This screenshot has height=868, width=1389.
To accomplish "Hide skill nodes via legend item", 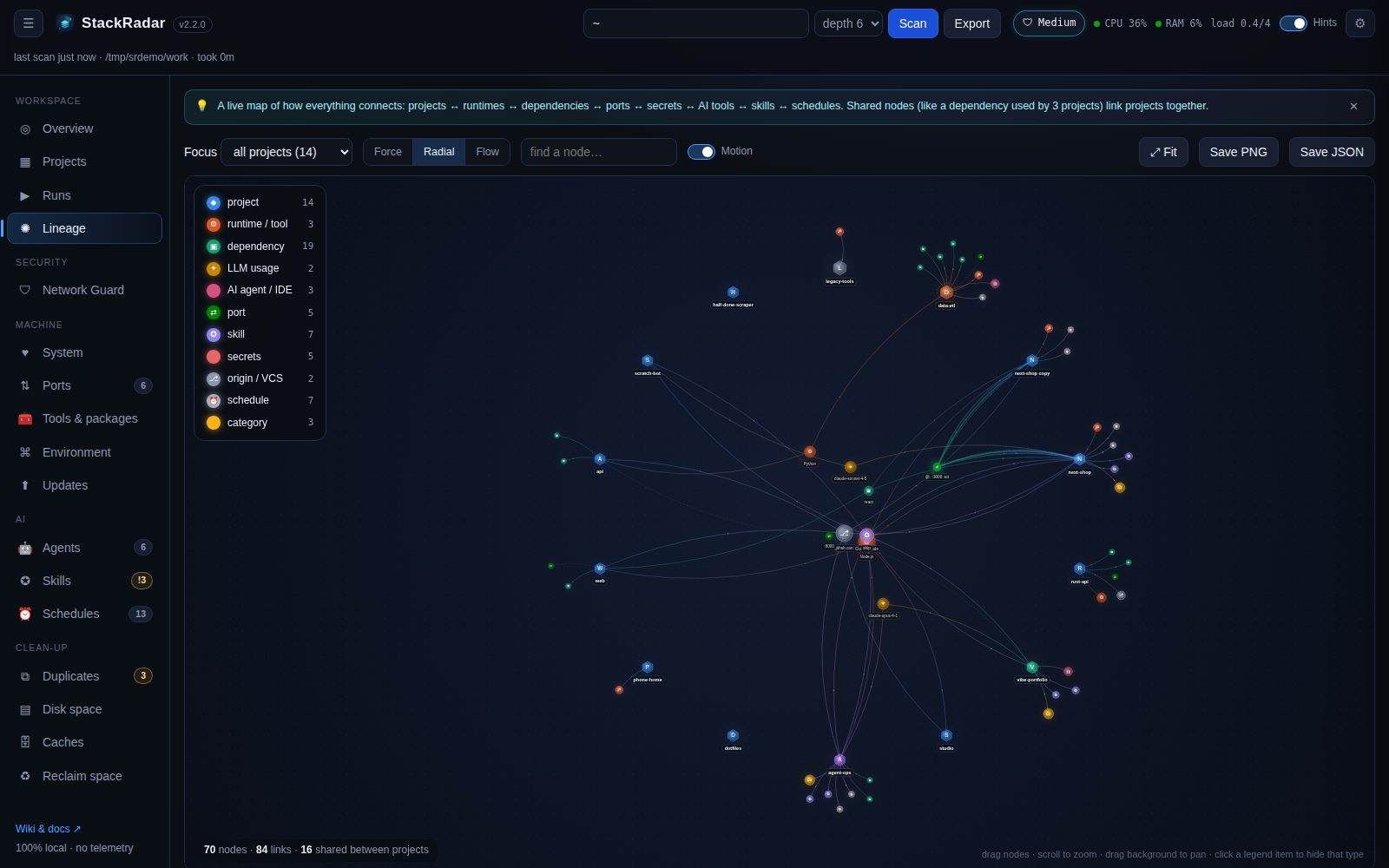I will tap(260, 334).
